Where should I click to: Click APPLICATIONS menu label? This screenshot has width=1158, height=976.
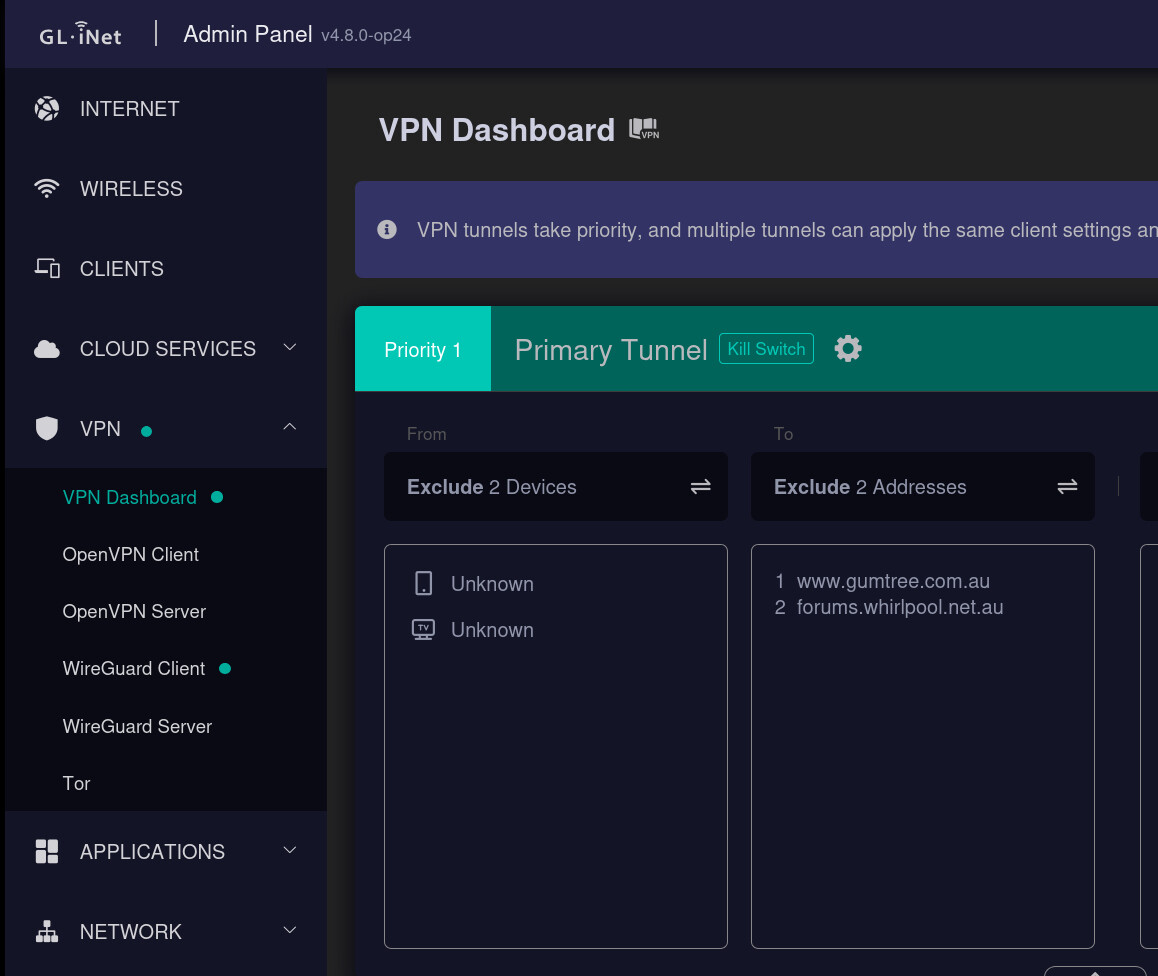point(152,852)
